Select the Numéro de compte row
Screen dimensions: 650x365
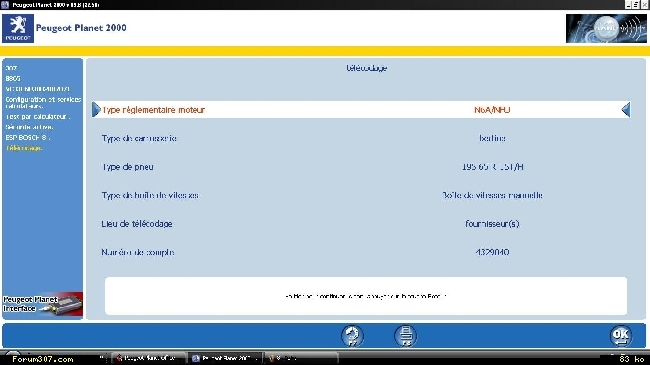point(361,252)
